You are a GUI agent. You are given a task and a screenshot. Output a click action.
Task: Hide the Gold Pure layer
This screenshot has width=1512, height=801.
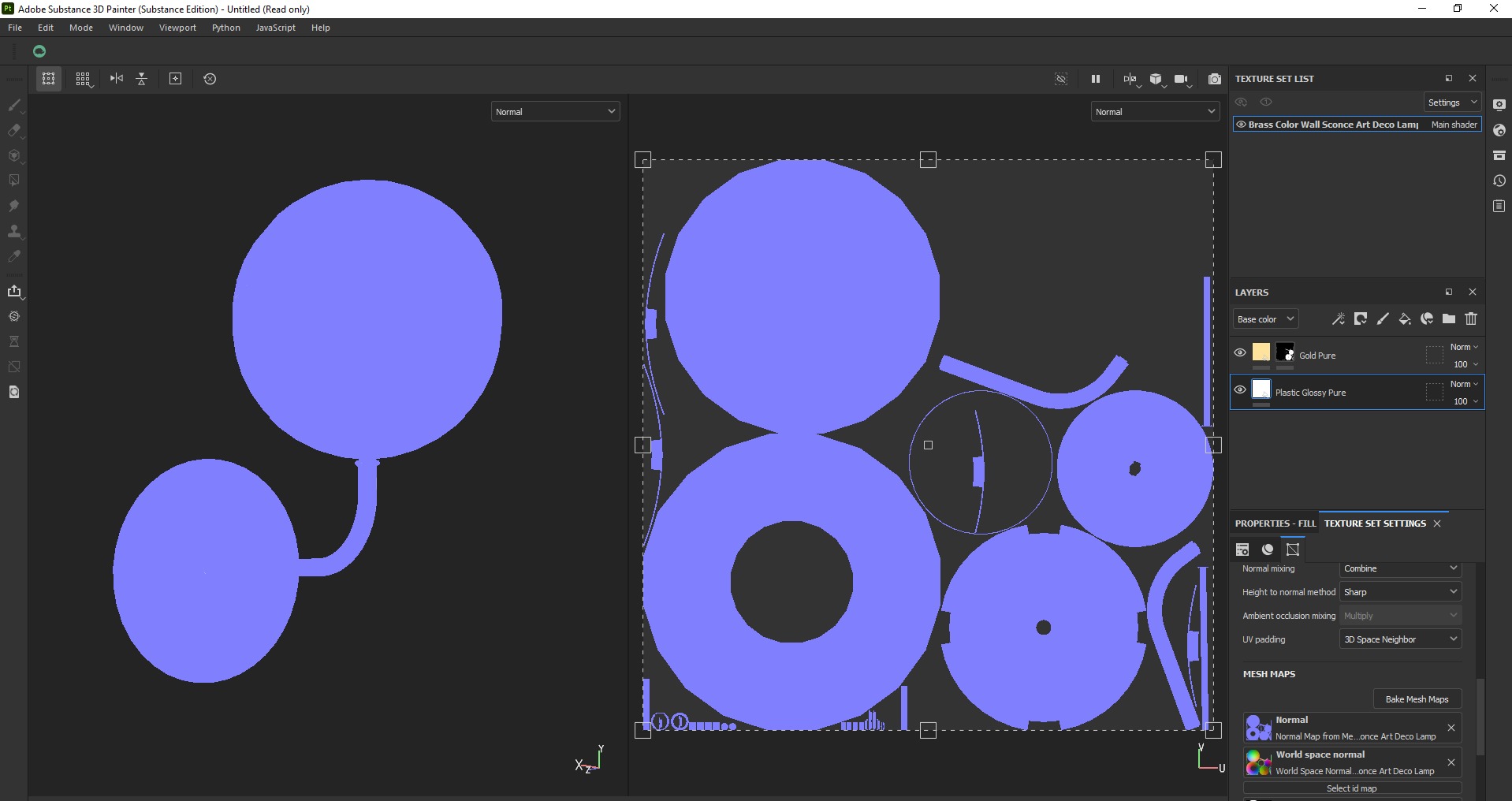[1240, 352]
